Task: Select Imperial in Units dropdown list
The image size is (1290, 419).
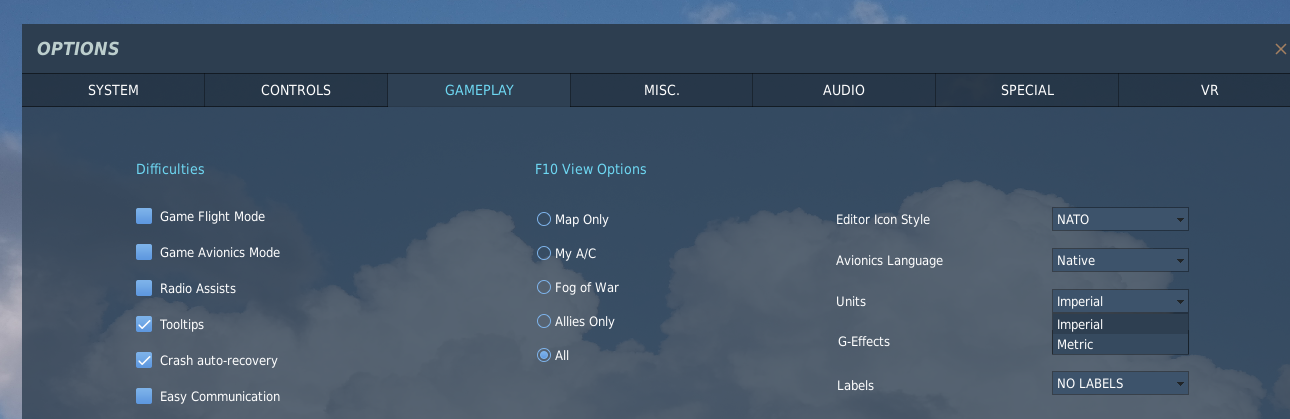Action: coord(1120,324)
